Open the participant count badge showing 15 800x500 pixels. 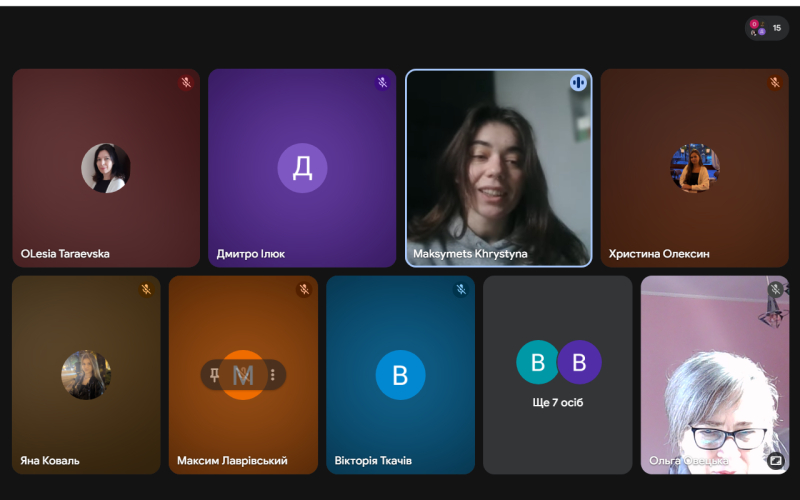pyautogui.click(x=767, y=28)
